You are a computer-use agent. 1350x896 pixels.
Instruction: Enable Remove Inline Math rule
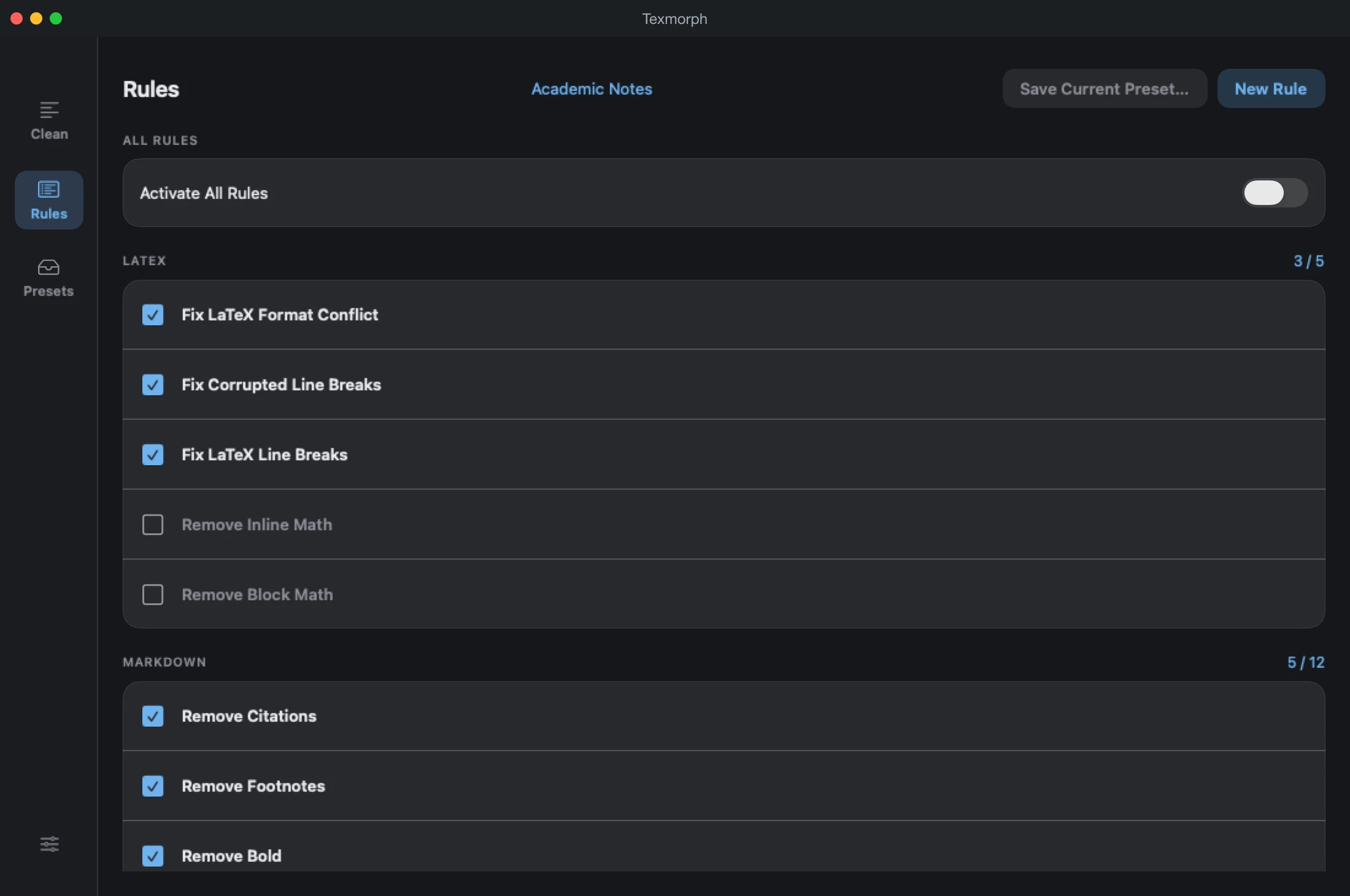[153, 525]
